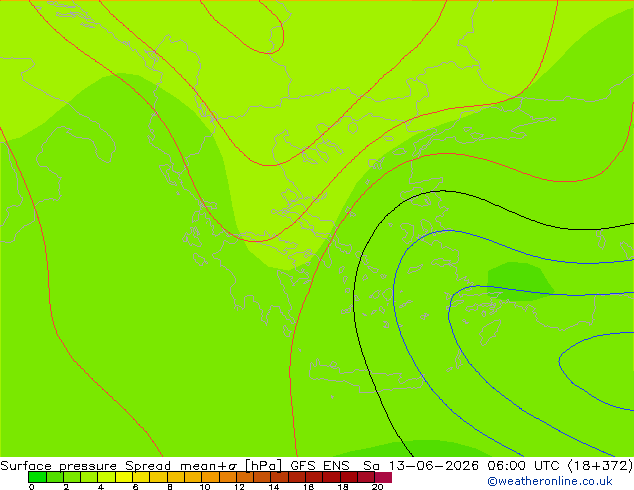Click the 'mean+σ' caption text
Screen dimensions: 634x490
tap(208, 466)
